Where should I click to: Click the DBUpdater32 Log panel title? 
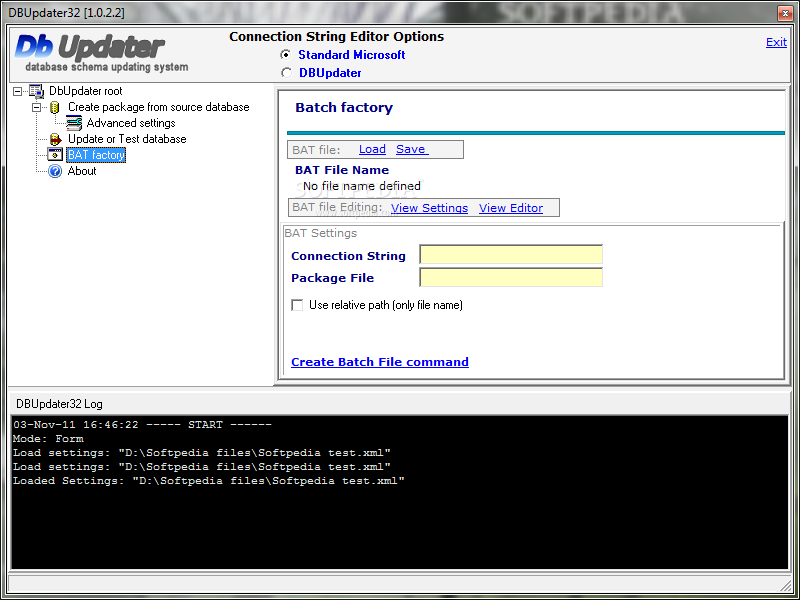tap(59, 404)
